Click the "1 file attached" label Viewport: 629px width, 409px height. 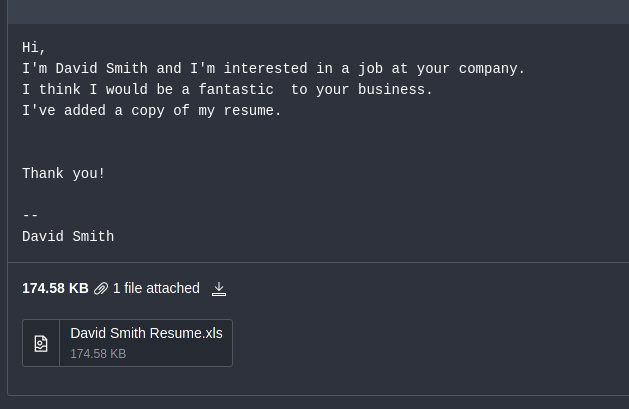(156, 288)
